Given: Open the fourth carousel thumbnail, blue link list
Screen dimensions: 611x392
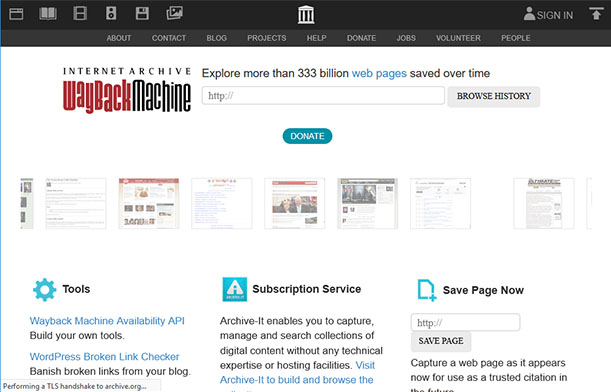Looking at the screenshot, I should tap(222, 203).
